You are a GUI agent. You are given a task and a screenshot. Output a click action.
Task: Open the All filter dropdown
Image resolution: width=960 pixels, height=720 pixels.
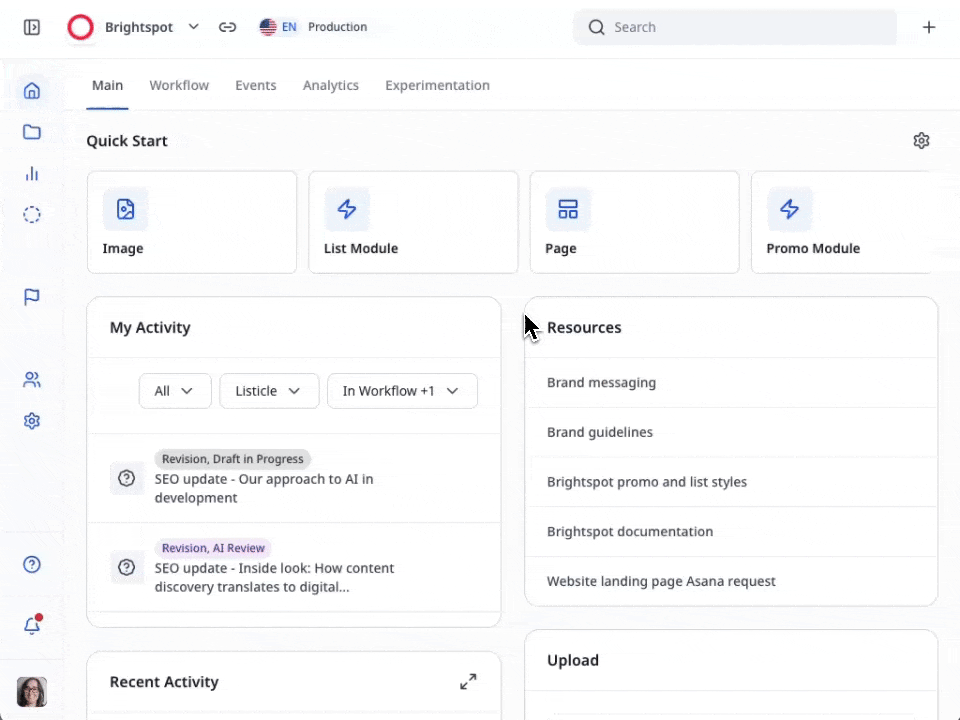pyautogui.click(x=174, y=391)
